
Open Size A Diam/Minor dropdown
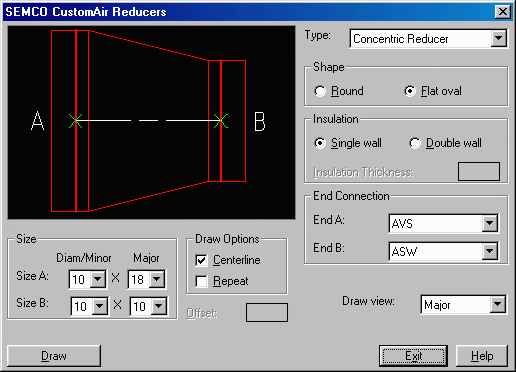point(98,279)
